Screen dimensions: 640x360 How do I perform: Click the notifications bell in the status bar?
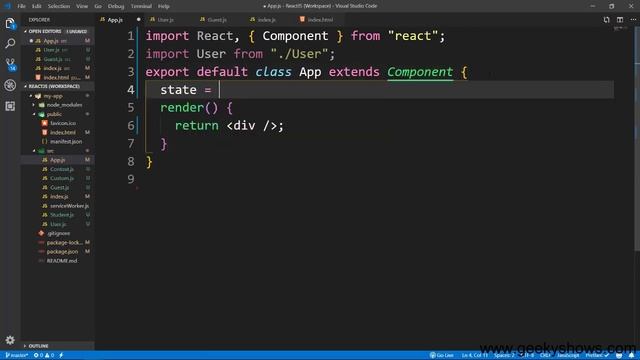pos(631,356)
